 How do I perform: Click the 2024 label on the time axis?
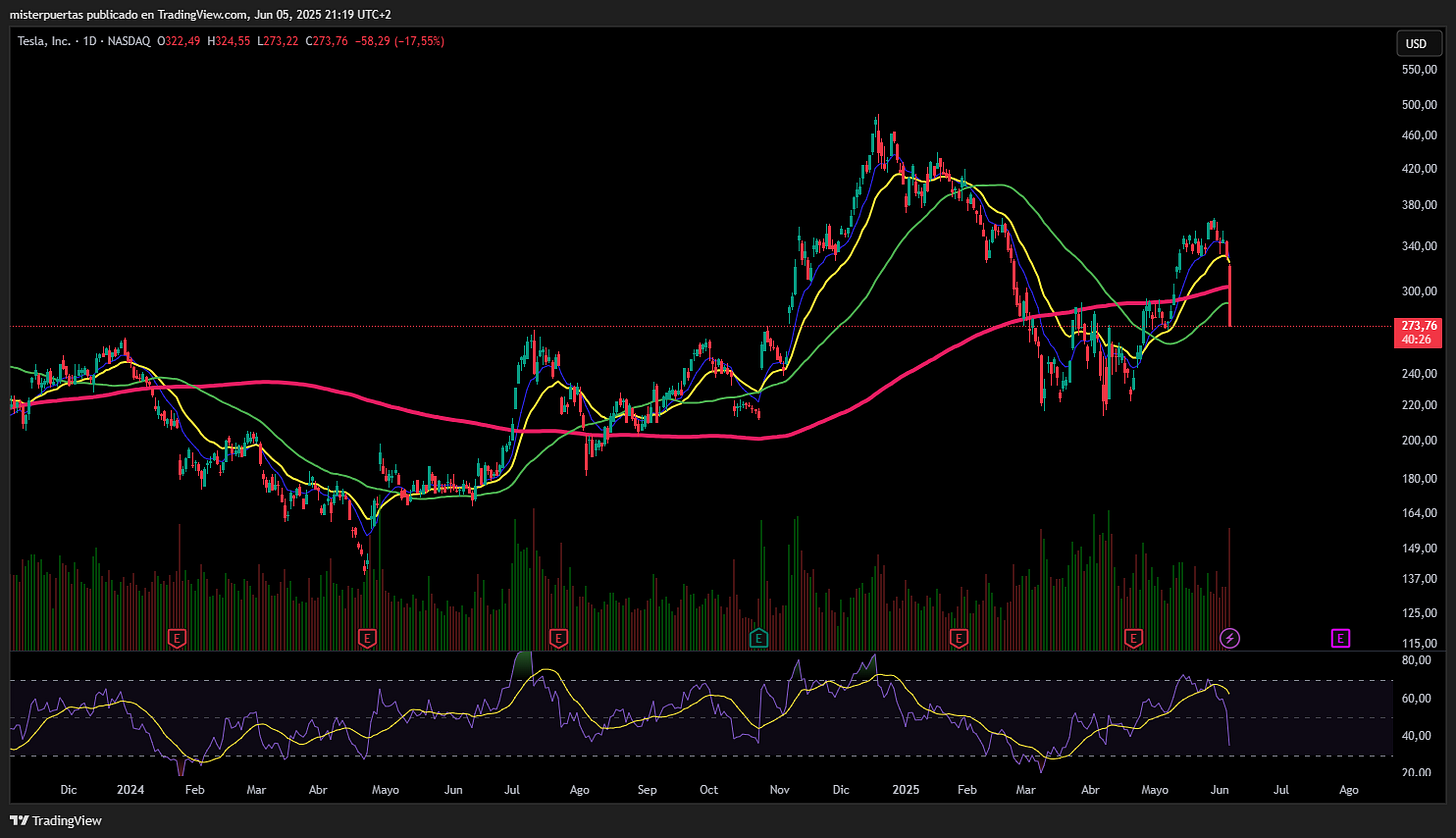[130, 789]
